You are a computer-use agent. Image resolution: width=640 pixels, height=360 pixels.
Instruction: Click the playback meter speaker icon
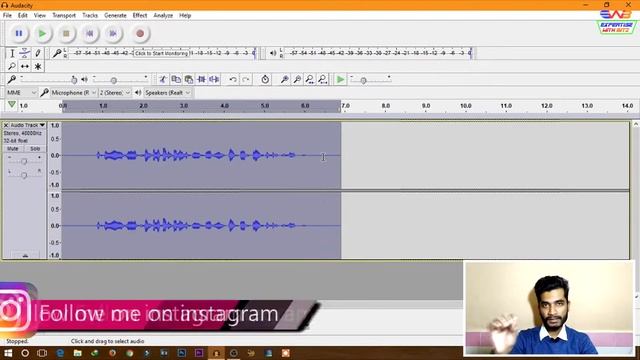[x=273, y=53]
